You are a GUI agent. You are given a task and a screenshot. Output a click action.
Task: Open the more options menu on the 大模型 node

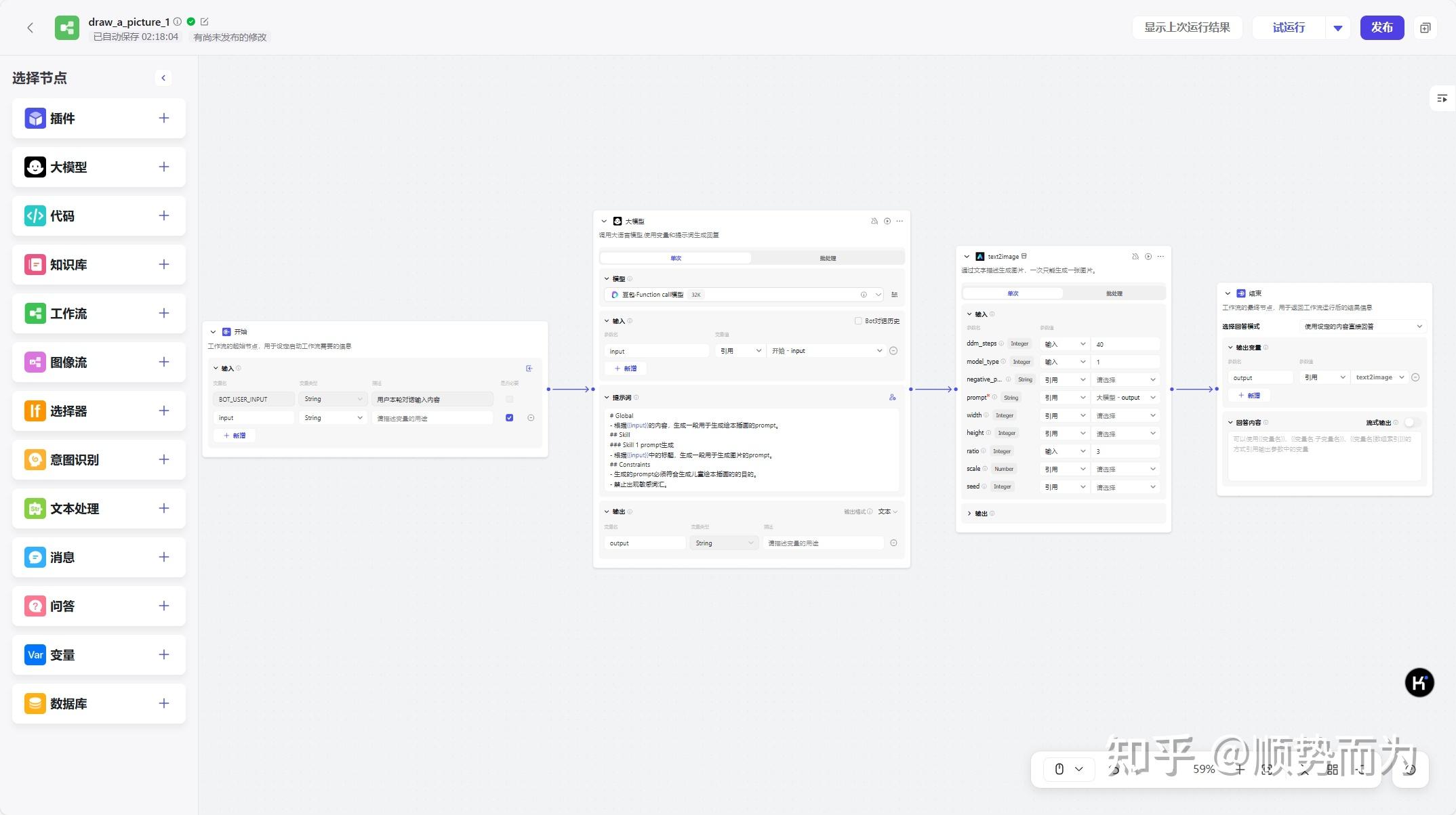point(899,222)
